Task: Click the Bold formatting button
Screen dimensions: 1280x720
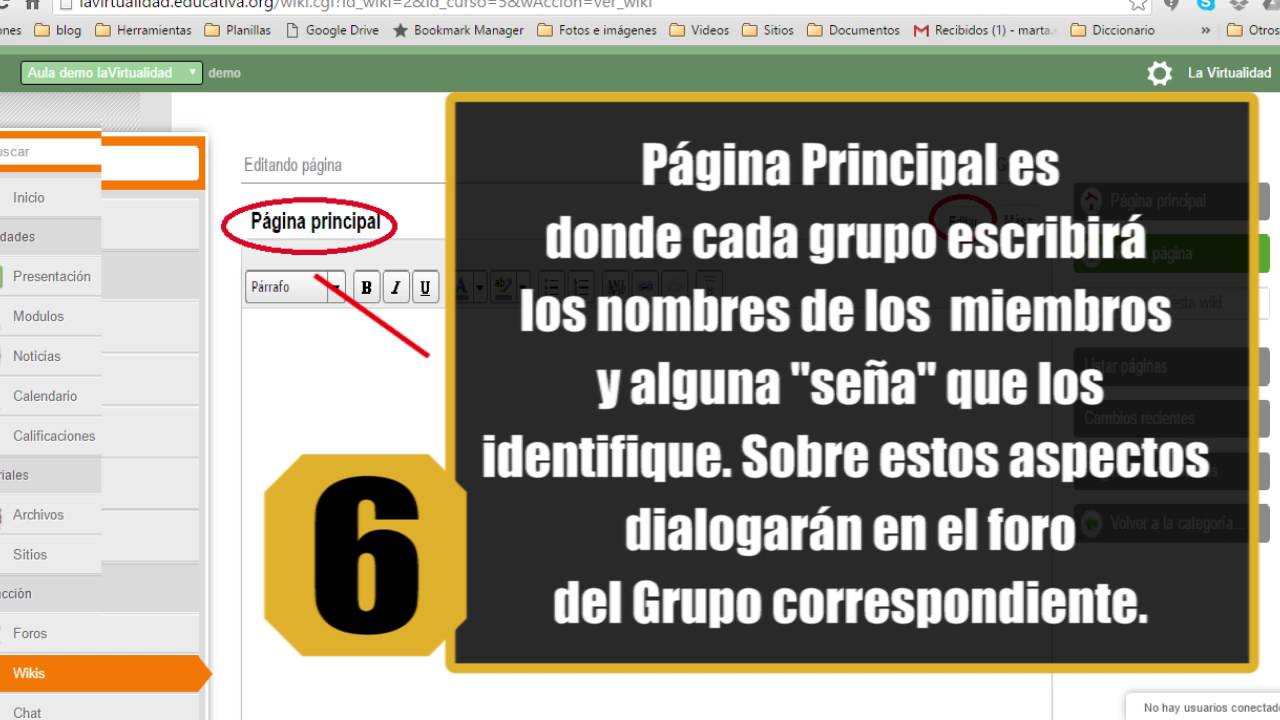Action: tap(366, 288)
